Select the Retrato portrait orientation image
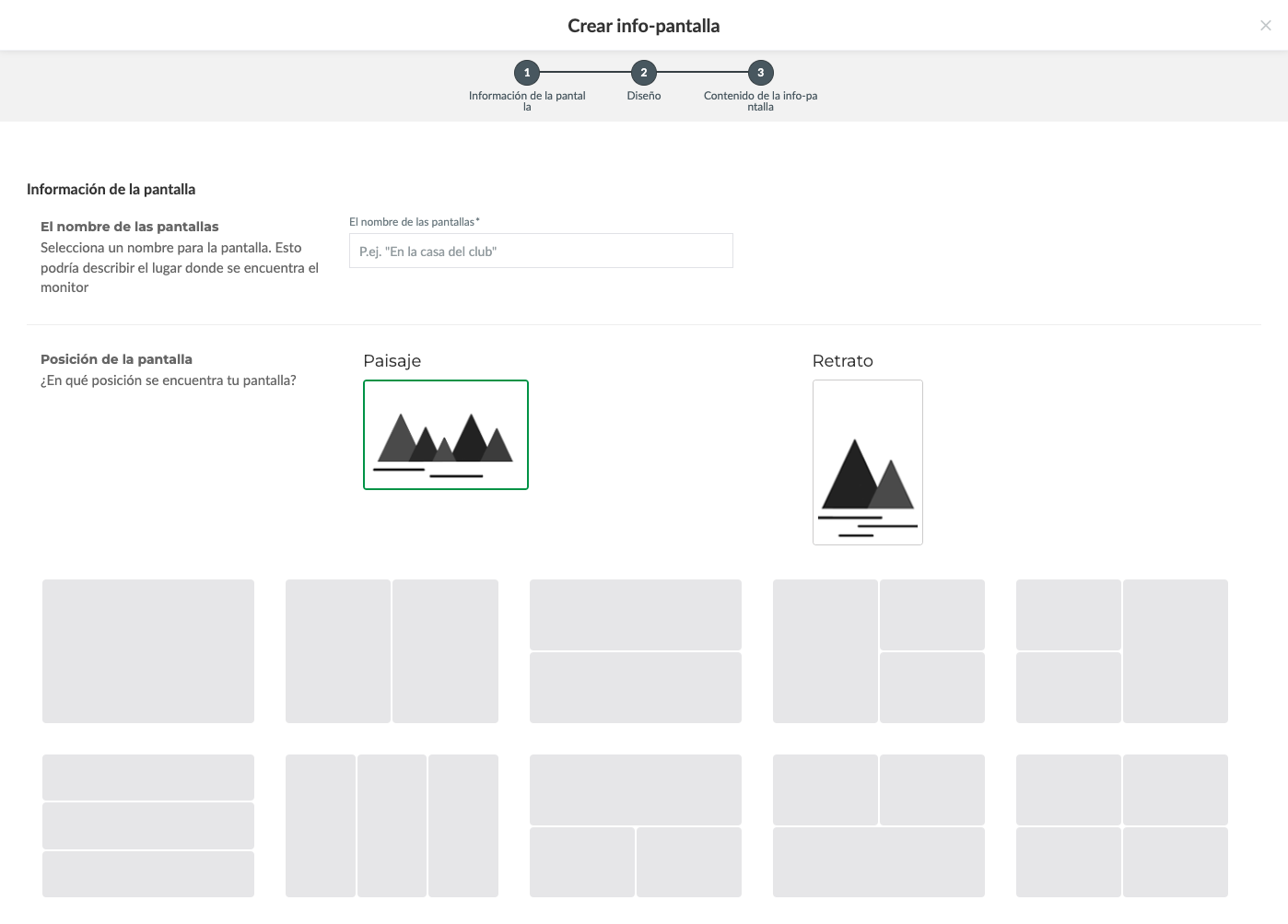Screen dimensions: 1288x924 click(867, 462)
